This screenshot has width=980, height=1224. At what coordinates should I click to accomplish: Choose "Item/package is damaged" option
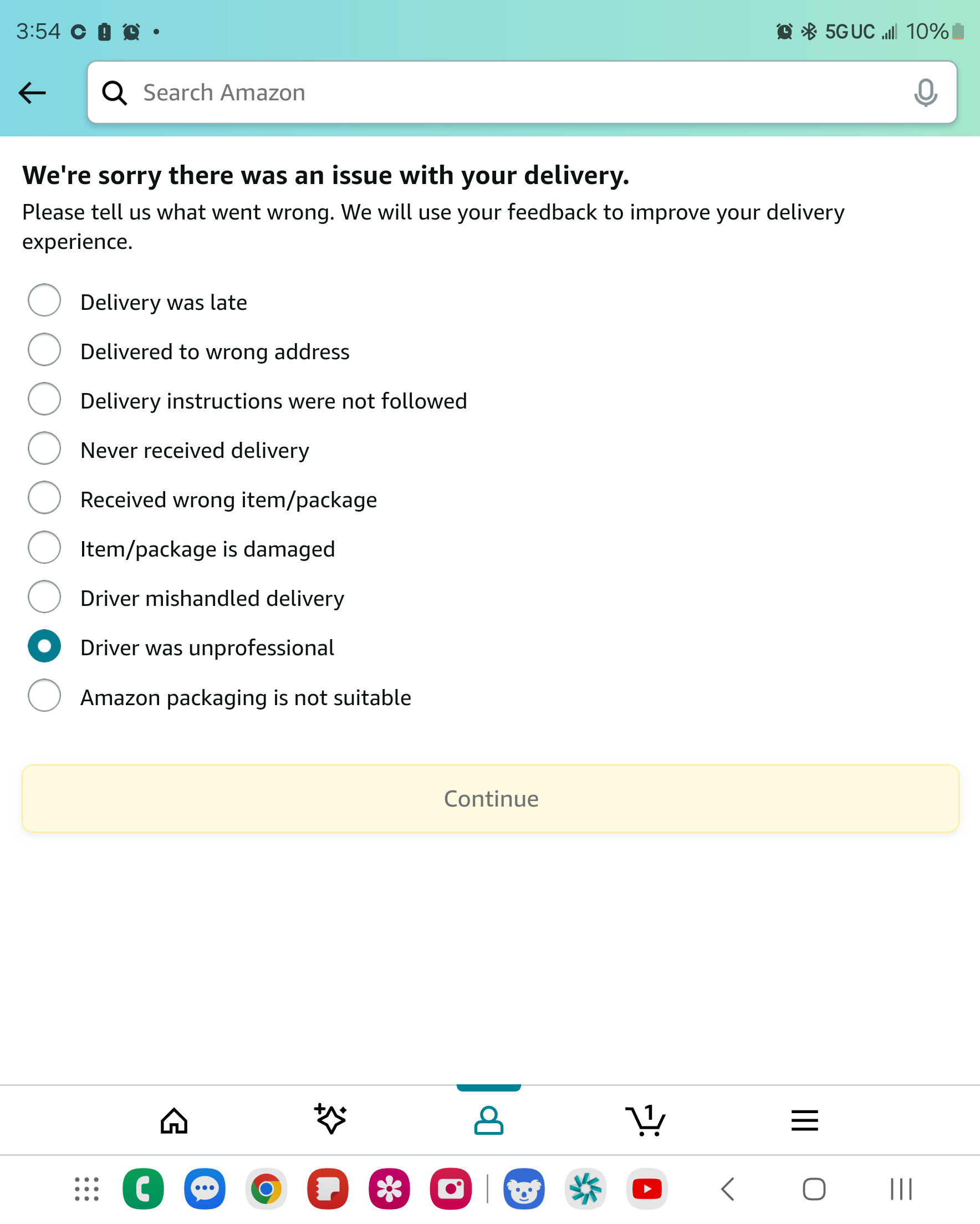coord(44,547)
